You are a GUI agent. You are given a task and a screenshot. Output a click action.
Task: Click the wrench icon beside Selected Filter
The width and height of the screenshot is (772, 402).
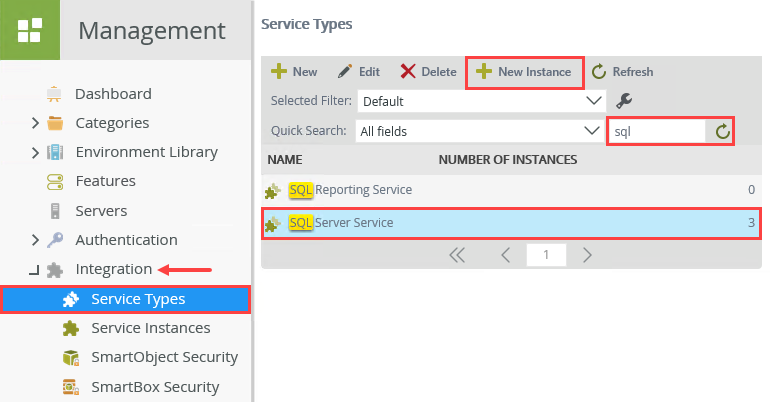[x=625, y=101]
